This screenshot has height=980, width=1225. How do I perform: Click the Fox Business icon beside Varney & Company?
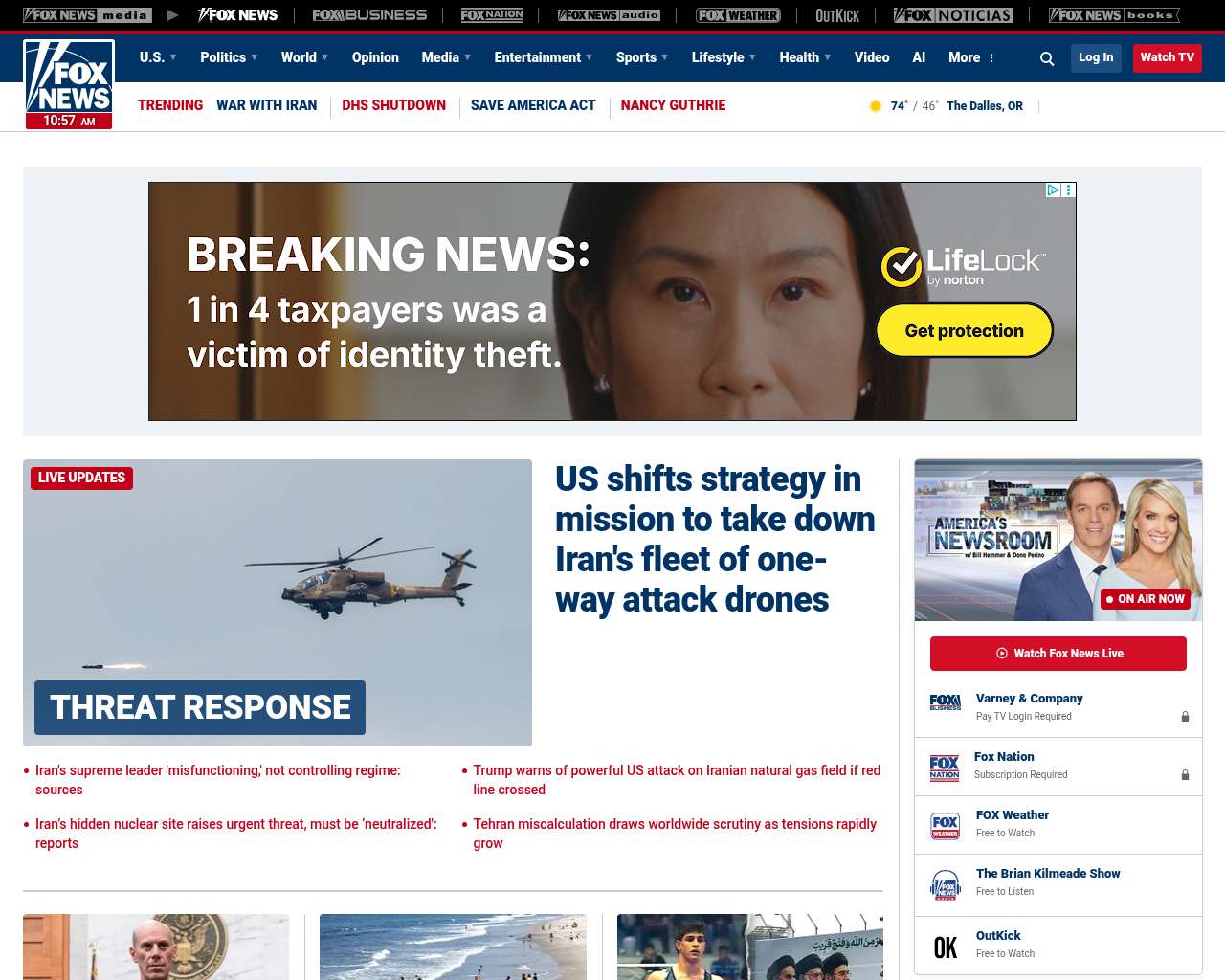coord(945,702)
